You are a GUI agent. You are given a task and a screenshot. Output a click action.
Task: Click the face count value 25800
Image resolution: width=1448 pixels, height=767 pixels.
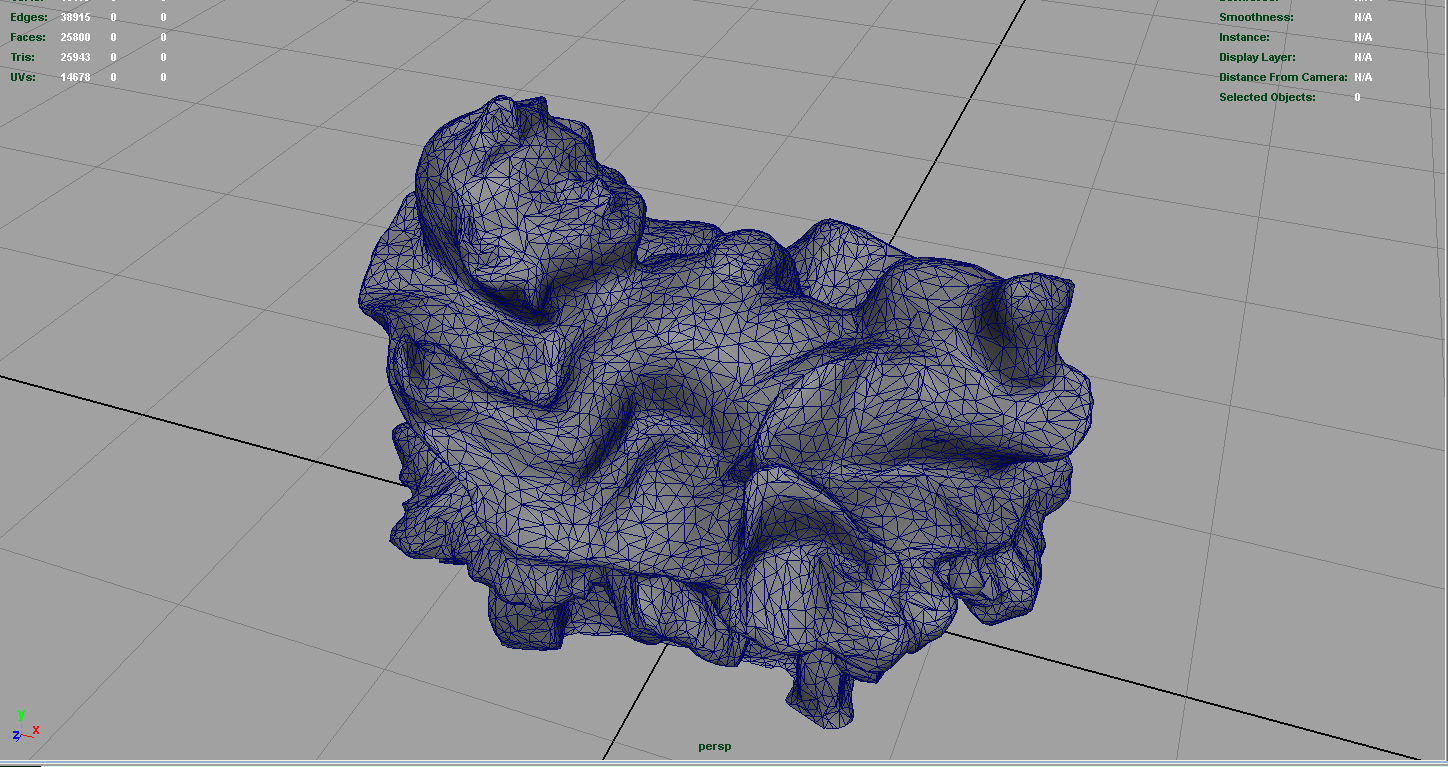point(75,37)
